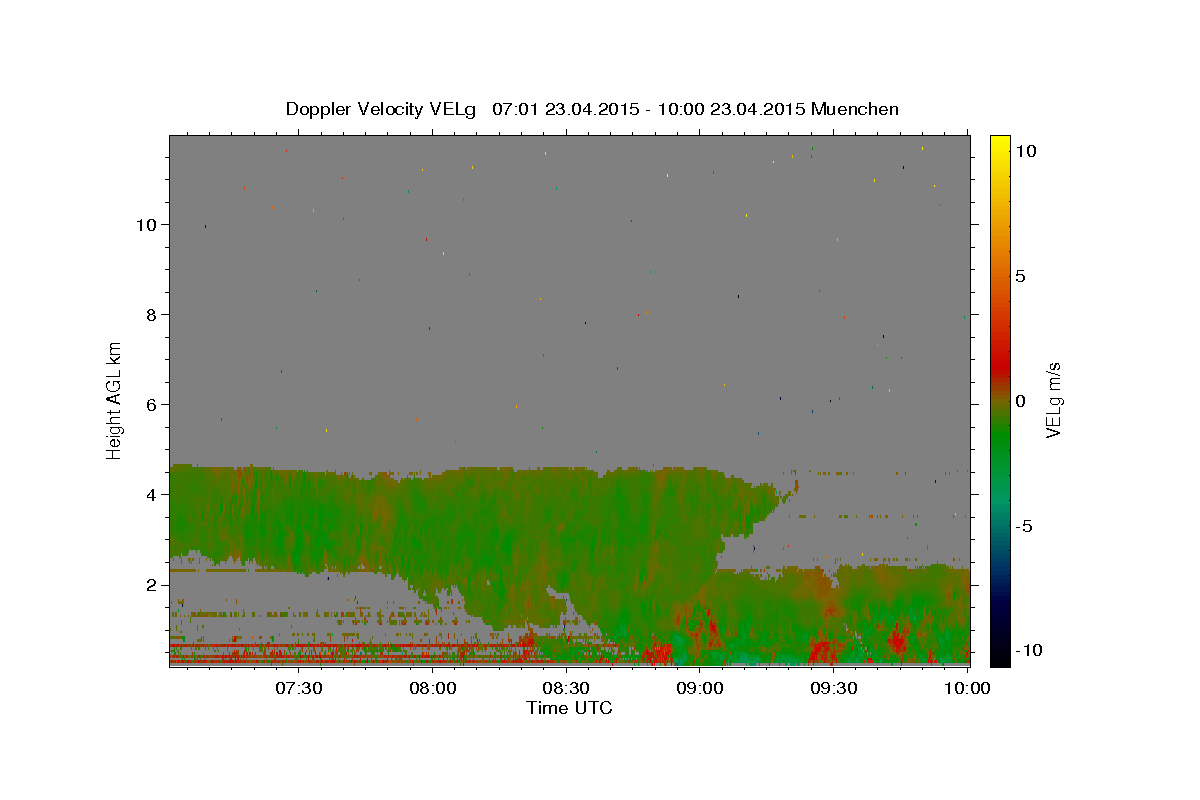
Task: Click the black bottom of the colorbar
Action: coord(1000,658)
